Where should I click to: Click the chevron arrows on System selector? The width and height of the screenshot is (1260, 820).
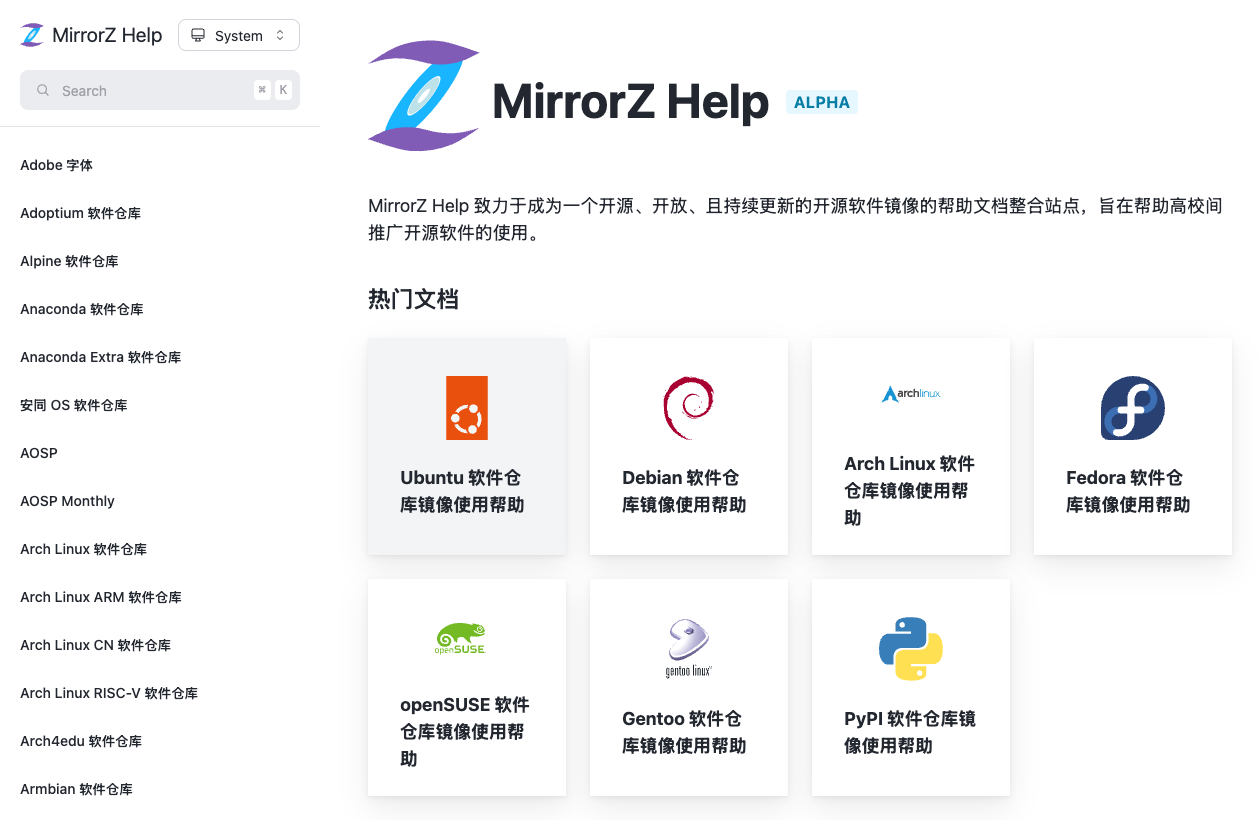click(280, 35)
